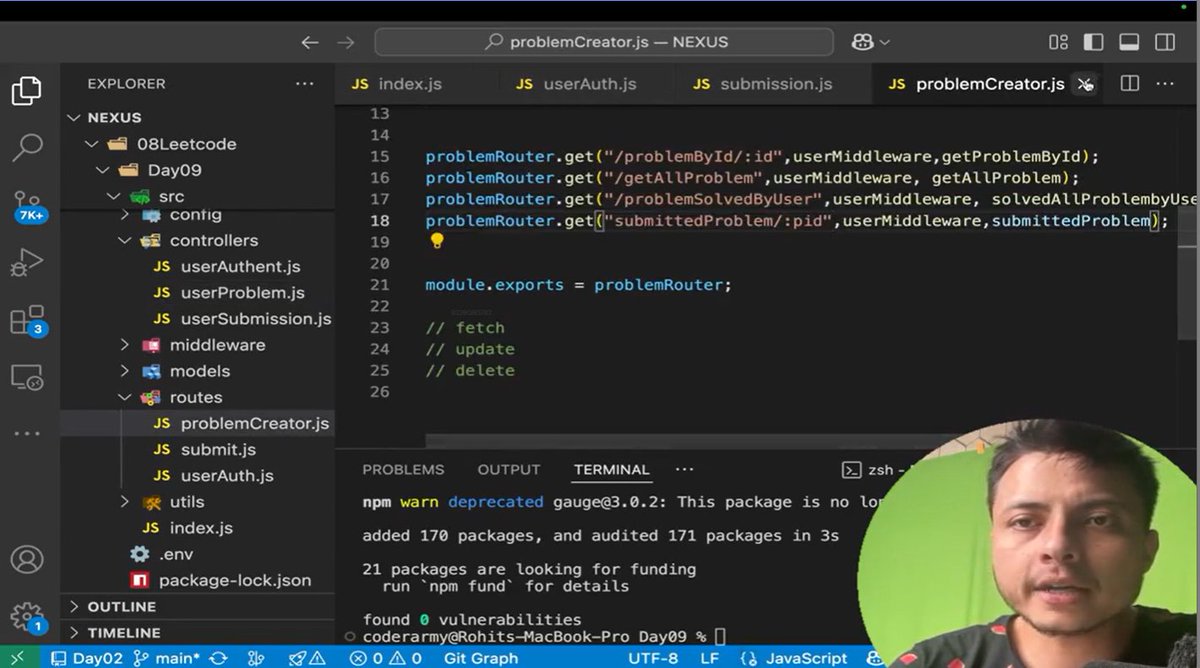Image resolution: width=1200 pixels, height=668 pixels.
Task: Toggle the secondary side bar
Action: click(1165, 42)
